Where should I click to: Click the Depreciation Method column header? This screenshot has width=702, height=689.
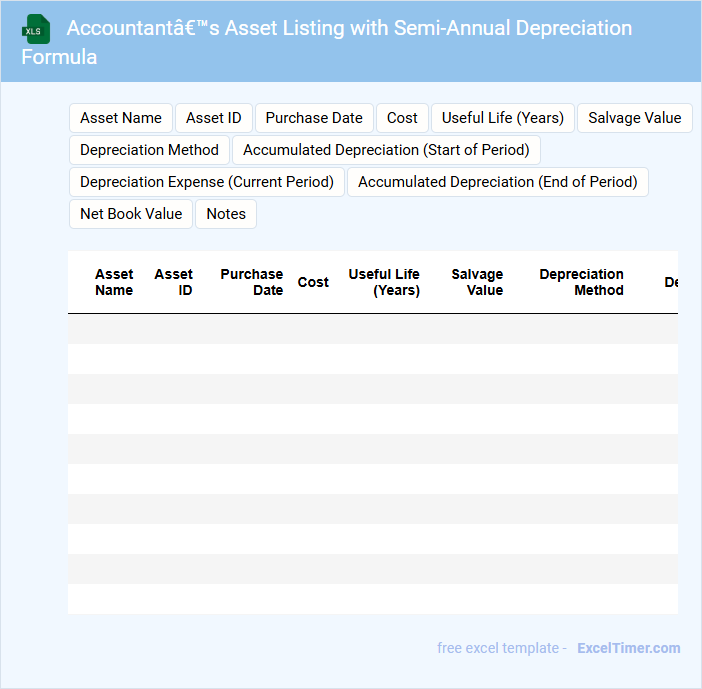(581, 282)
